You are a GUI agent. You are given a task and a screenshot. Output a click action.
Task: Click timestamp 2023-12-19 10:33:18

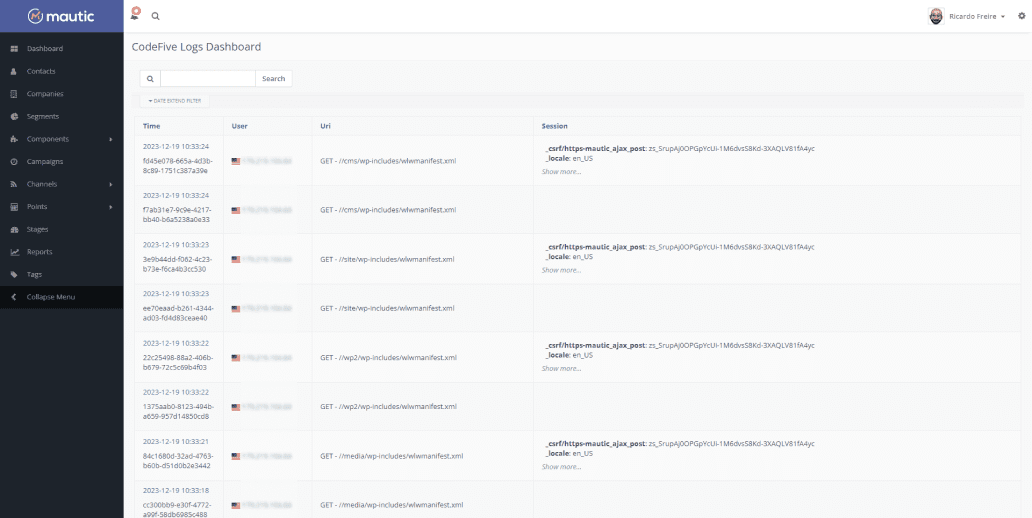176,490
